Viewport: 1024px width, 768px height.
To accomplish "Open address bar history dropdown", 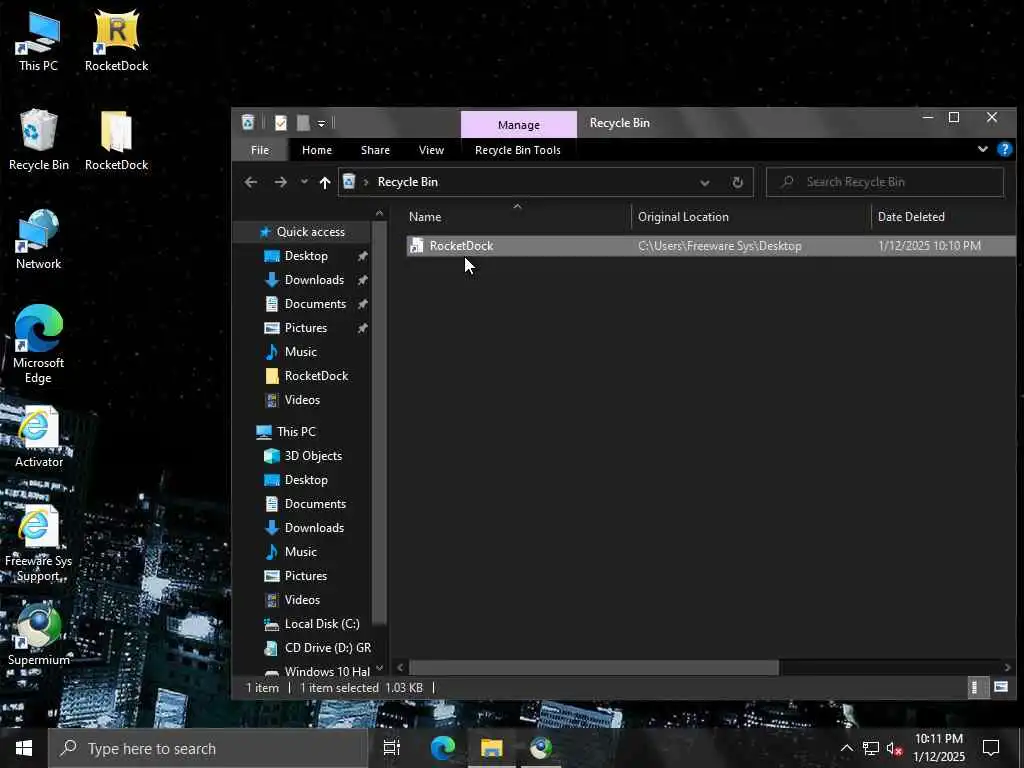I will click(x=705, y=183).
